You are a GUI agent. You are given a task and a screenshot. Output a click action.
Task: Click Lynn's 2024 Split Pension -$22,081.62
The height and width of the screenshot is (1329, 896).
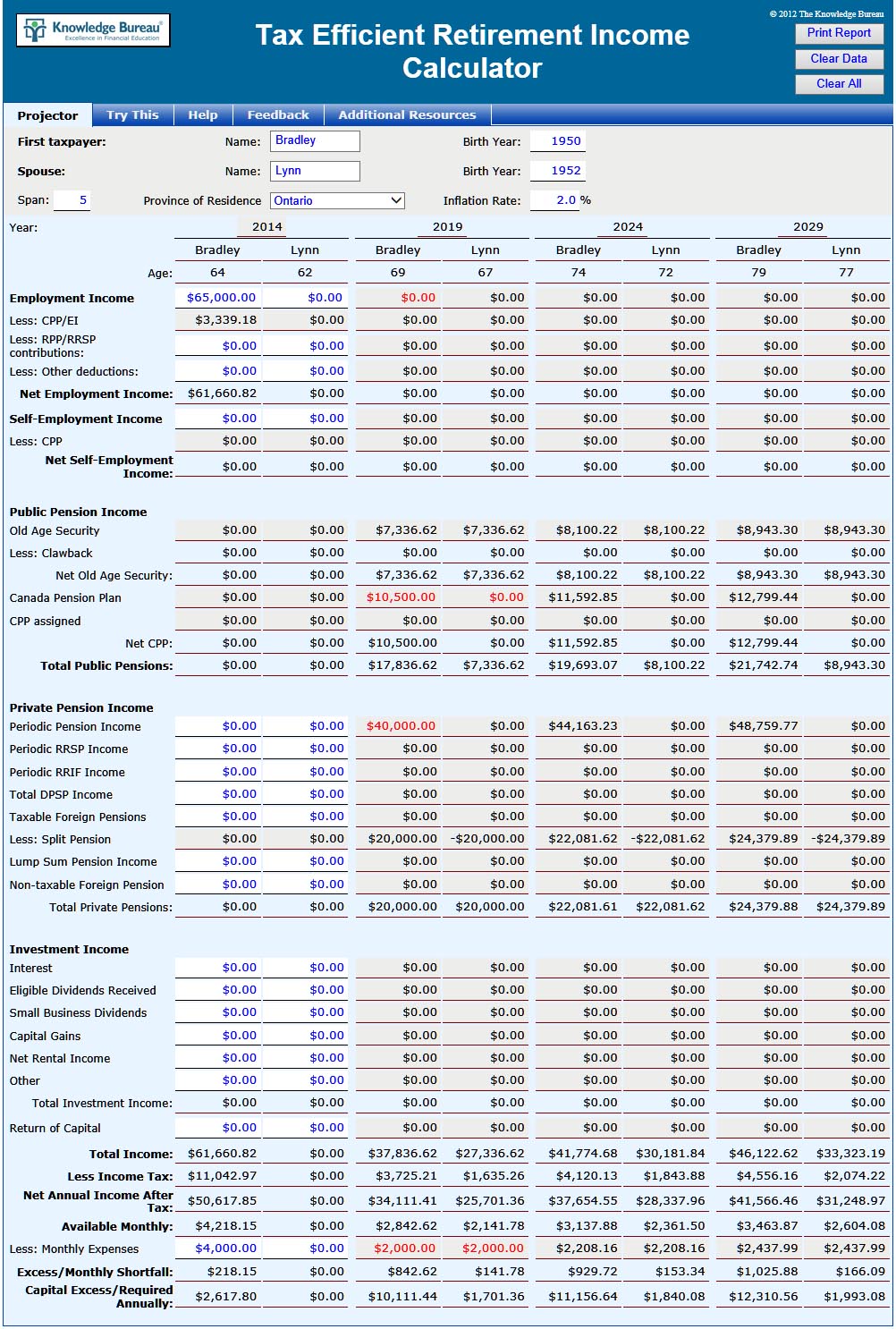coord(668,839)
